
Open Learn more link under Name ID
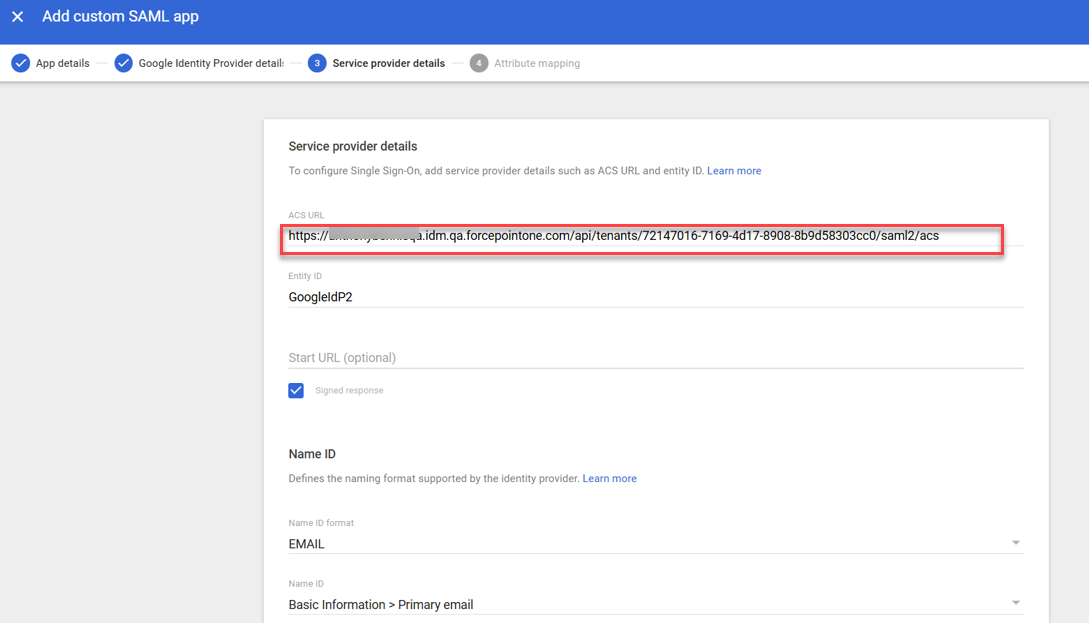pos(609,479)
